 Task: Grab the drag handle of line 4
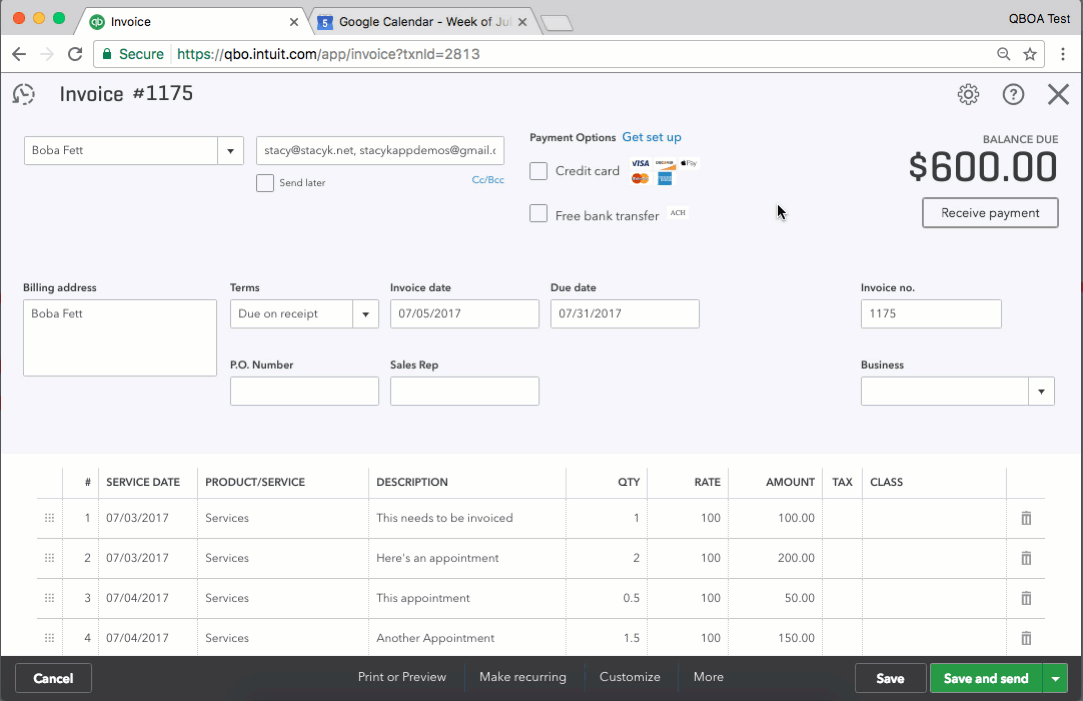point(50,638)
